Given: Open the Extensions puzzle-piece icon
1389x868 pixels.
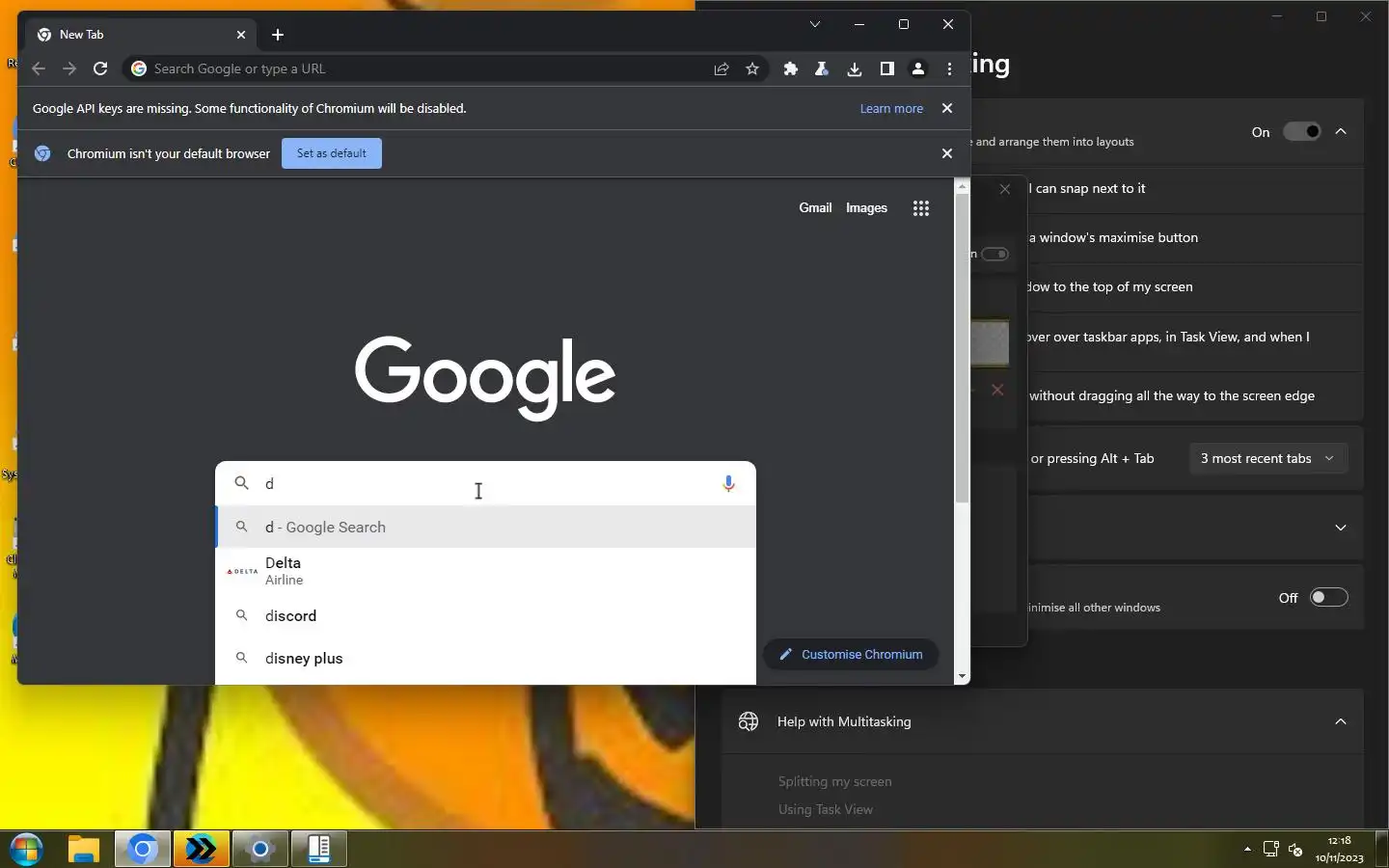Looking at the screenshot, I should click(x=791, y=68).
